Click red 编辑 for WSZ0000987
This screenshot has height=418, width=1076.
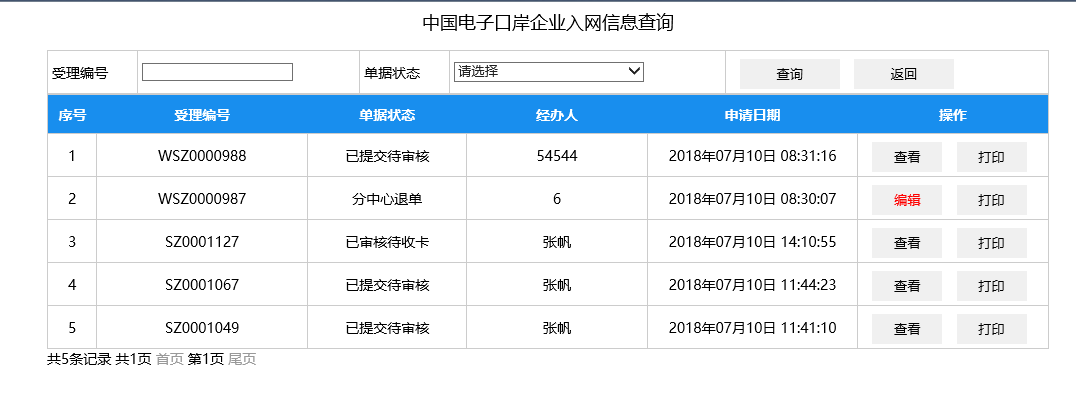[907, 200]
